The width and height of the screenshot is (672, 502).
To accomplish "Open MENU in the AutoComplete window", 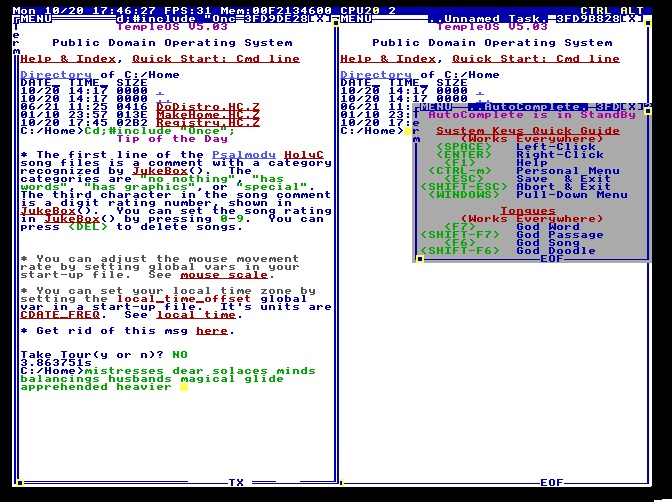I will pos(436,107).
